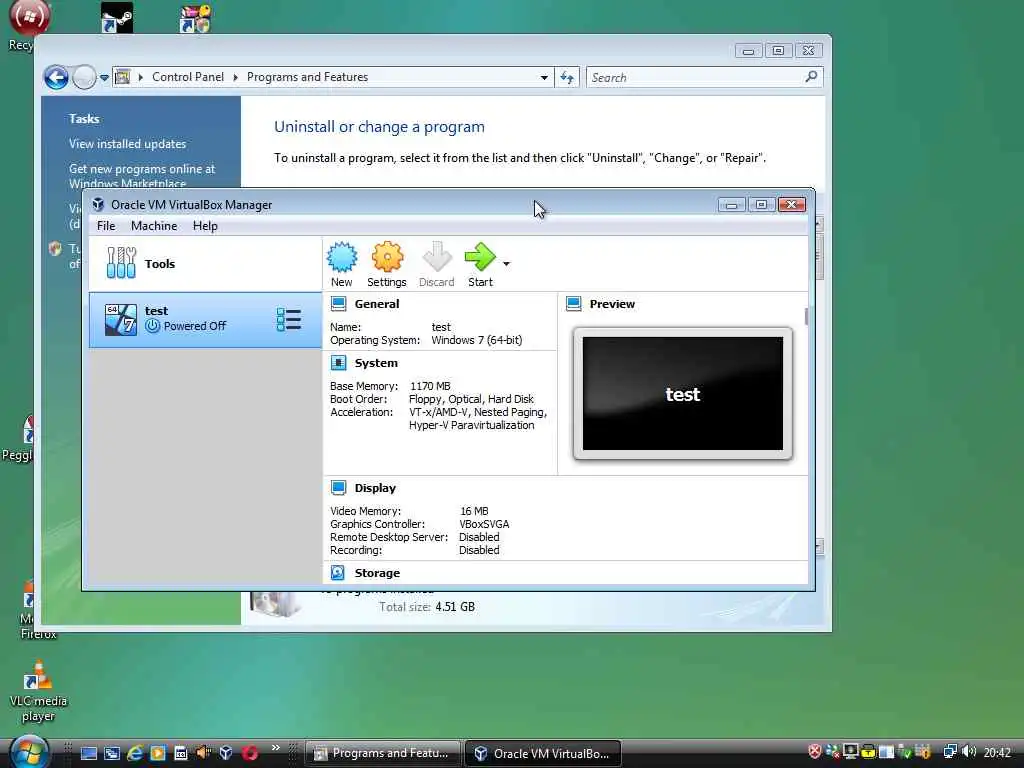This screenshot has height=768, width=1024.
Task: Click Switch between windows Quick Launch icon
Action: pyautogui.click(x=112, y=753)
